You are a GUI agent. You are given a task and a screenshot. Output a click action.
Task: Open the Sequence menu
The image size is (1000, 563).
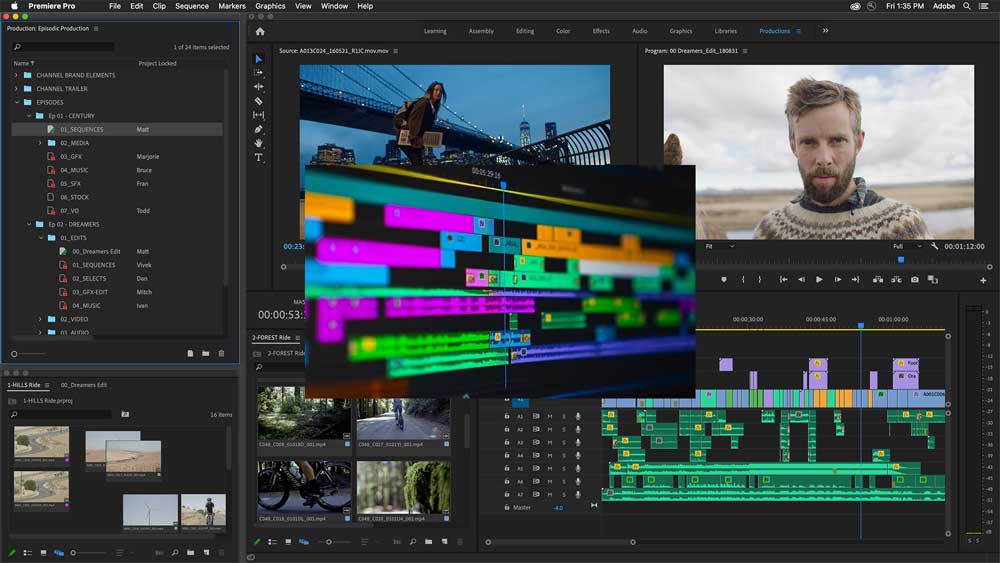click(x=192, y=6)
